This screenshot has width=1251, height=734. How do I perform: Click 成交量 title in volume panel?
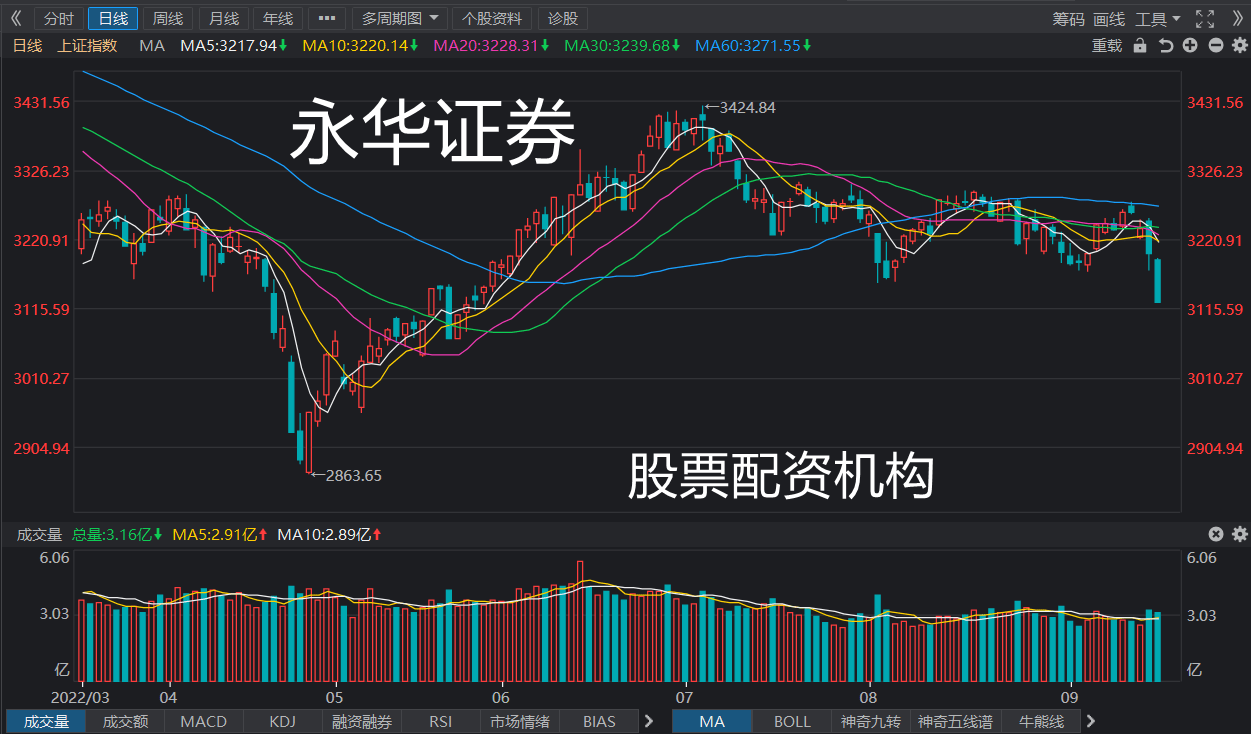click(39, 534)
